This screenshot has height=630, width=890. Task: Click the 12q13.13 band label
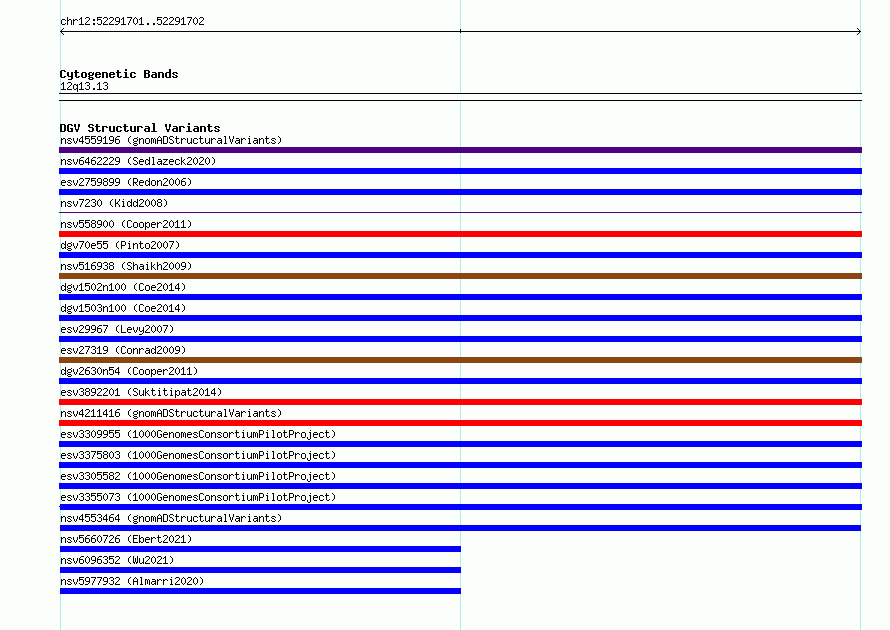(84, 86)
